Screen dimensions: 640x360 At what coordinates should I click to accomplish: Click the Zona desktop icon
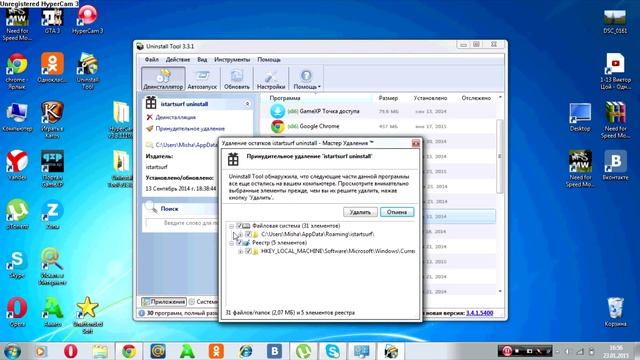click(52, 214)
